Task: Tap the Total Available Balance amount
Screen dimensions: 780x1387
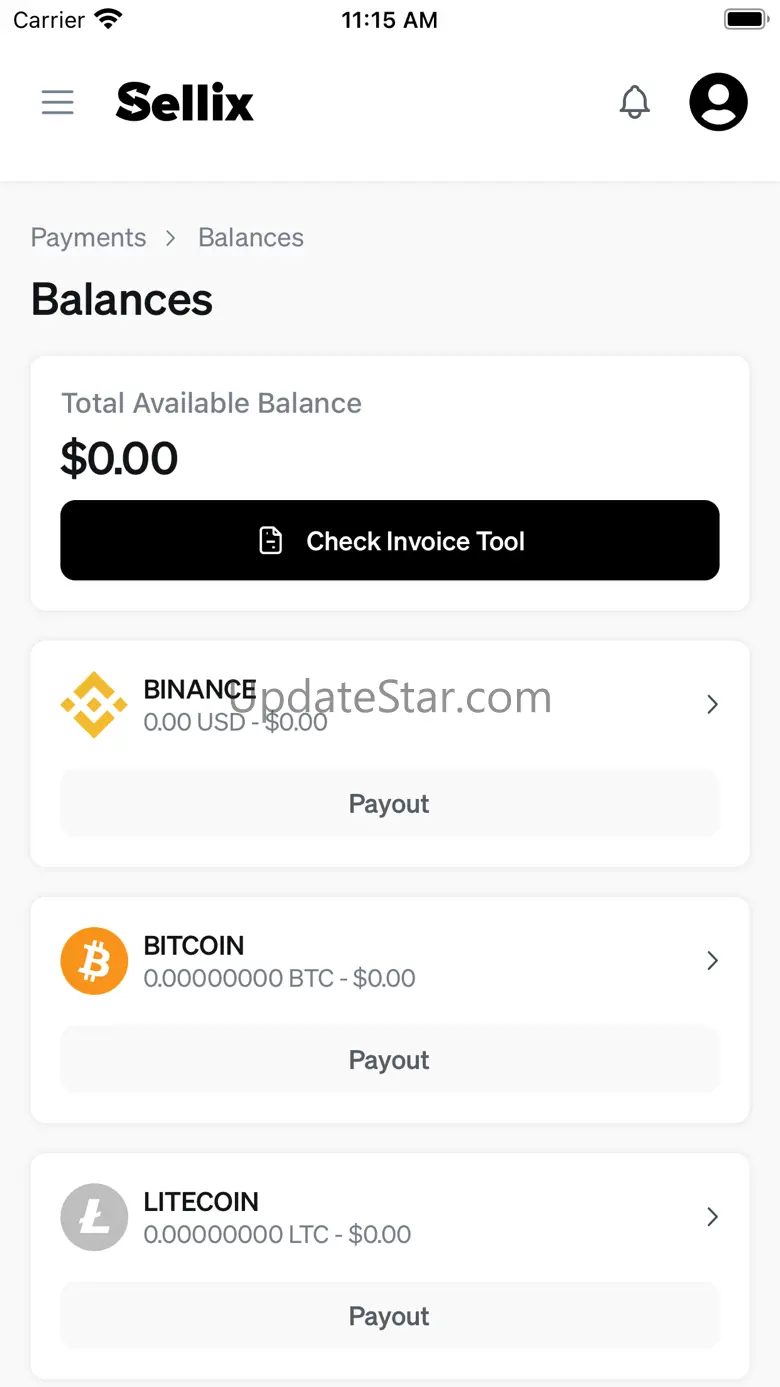Action: point(120,459)
